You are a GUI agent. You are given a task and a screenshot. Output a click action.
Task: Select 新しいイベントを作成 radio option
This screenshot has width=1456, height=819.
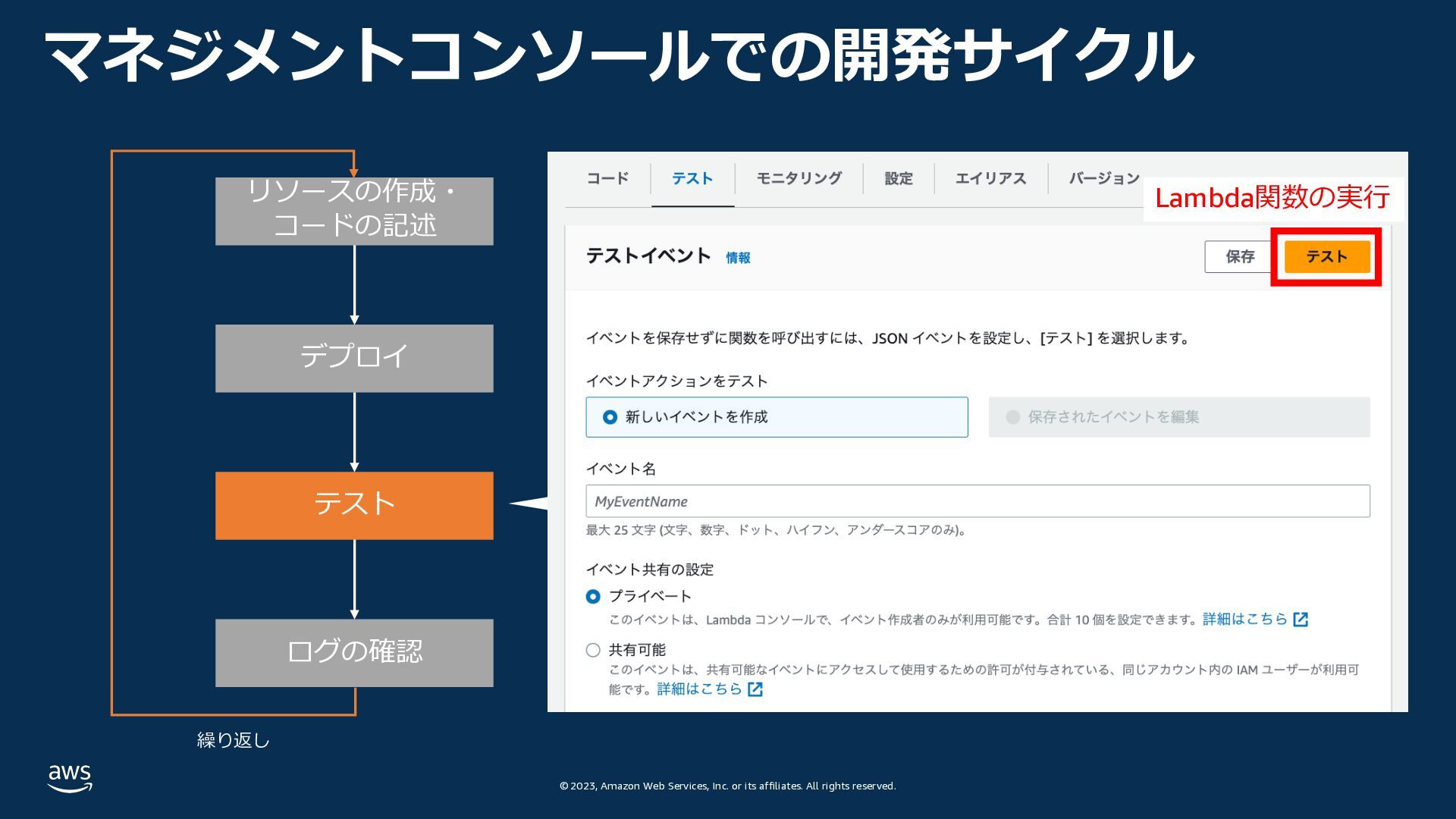[x=610, y=417]
